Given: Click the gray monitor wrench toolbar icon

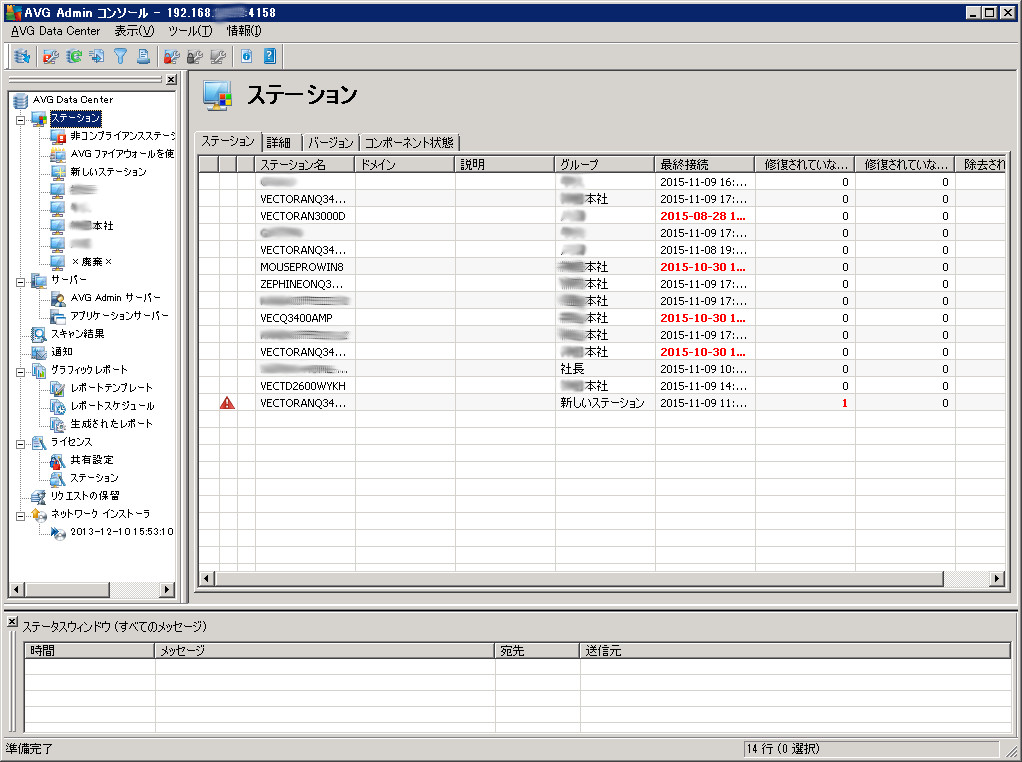Looking at the screenshot, I should click(218, 57).
